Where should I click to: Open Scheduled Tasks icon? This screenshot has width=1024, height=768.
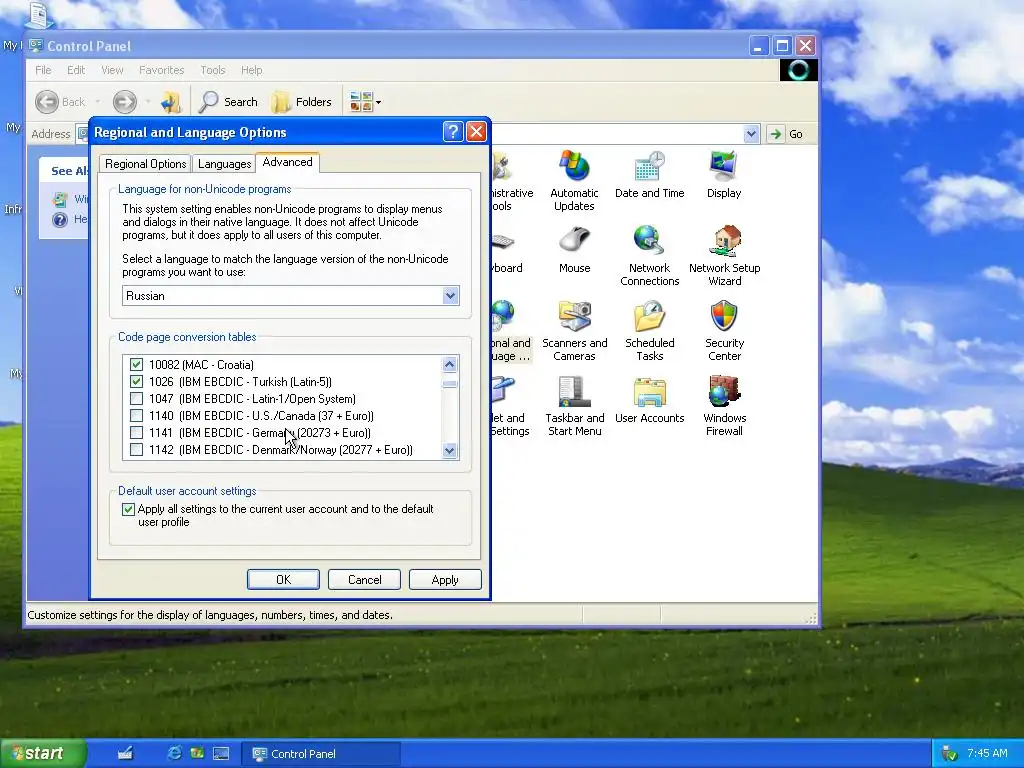(x=649, y=331)
